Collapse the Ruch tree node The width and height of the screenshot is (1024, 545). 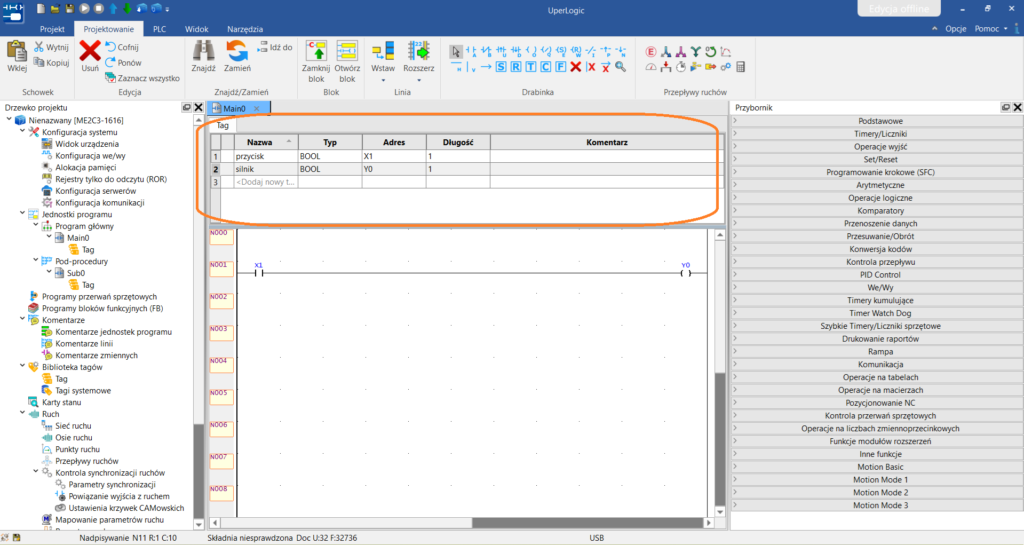pyautogui.click(x=23, y=413)
